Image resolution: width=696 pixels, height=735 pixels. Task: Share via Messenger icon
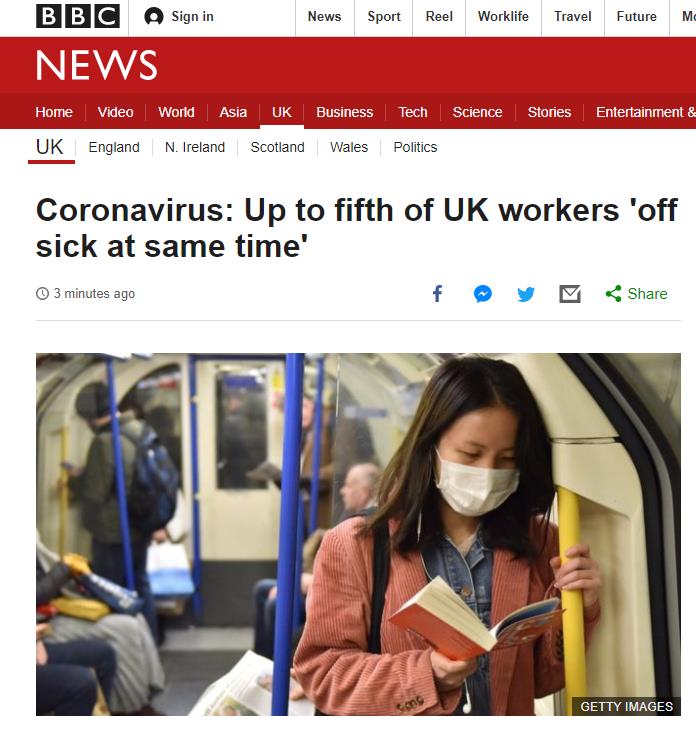482,294
